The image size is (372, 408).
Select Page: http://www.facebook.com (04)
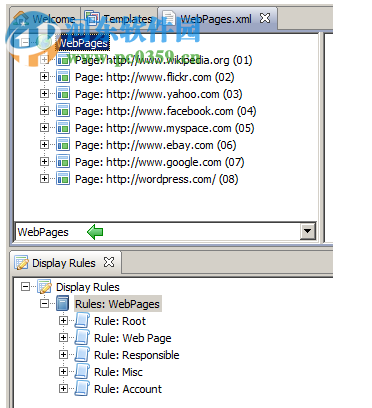click(x=166, y=111)
